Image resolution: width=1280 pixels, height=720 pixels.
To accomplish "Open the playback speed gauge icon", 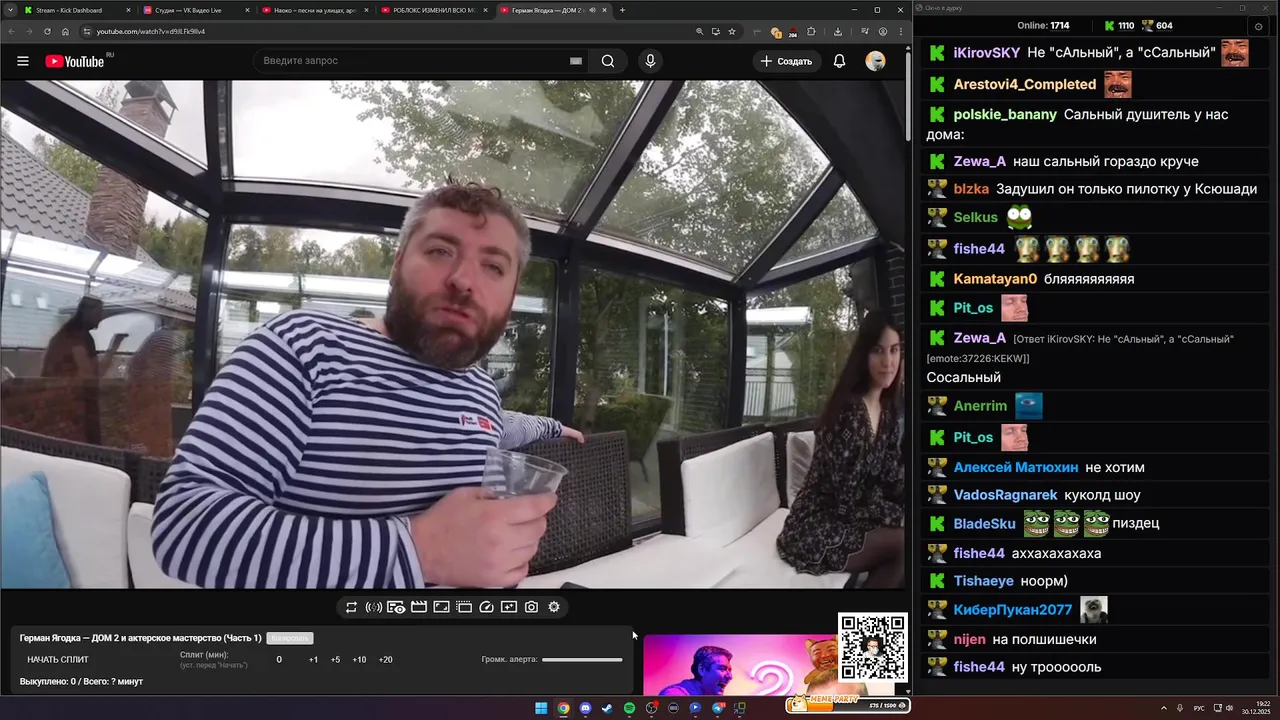I will tap(486, 607).
